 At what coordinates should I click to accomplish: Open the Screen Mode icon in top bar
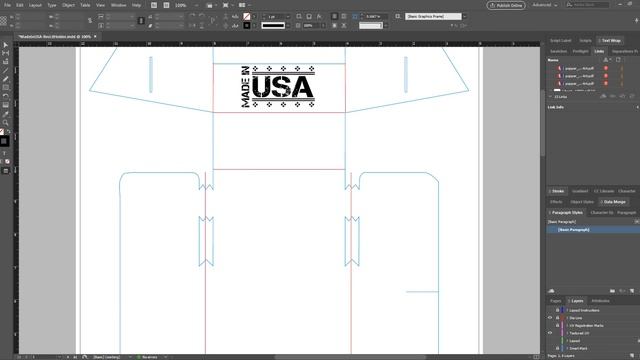[x=226, y=5]
